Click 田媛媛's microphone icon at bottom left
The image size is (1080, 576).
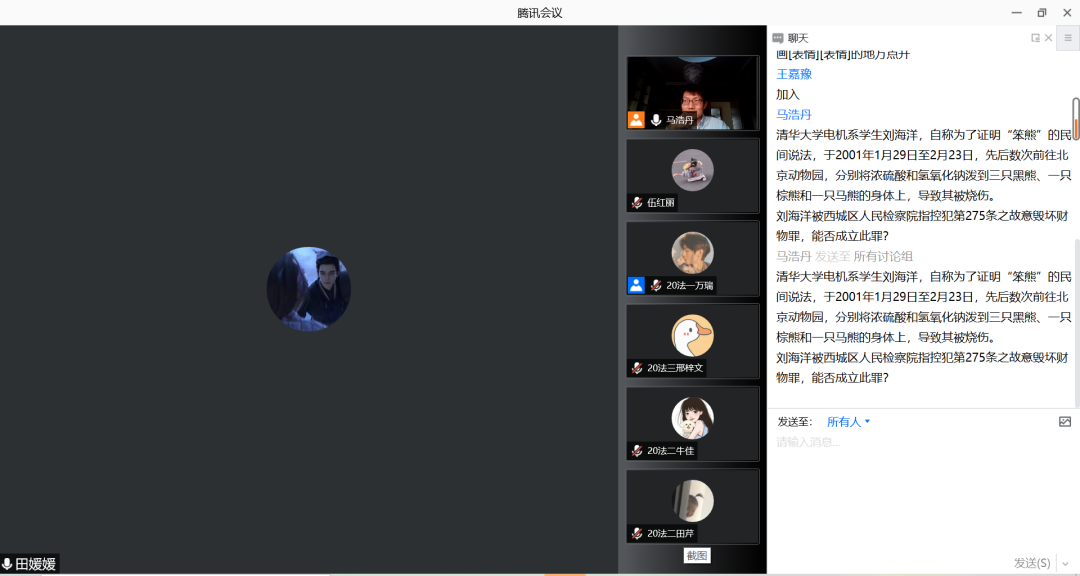(7, 565)
